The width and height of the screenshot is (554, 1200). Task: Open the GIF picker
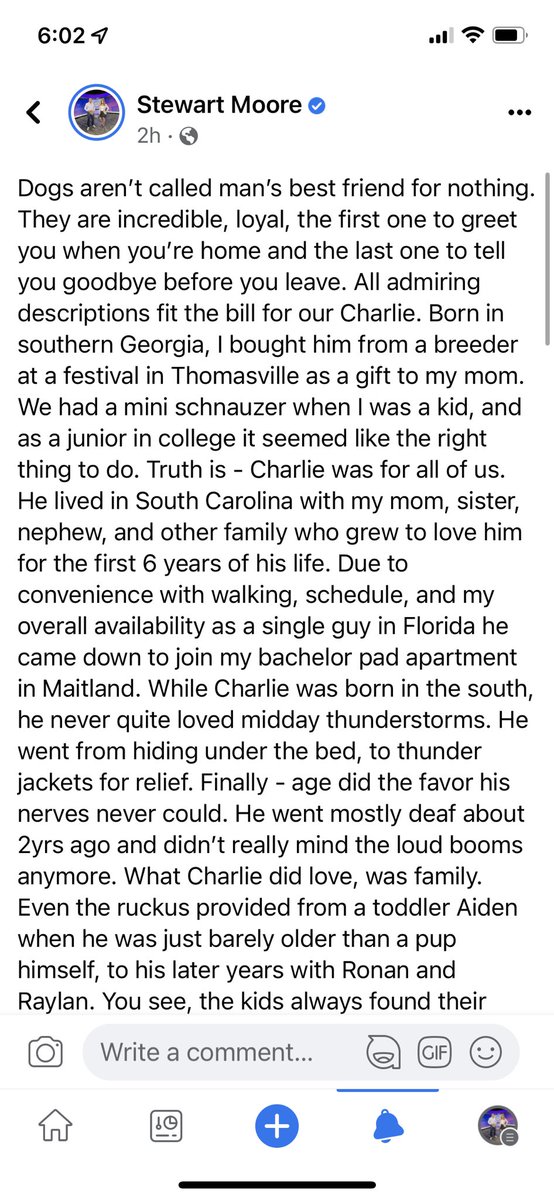(433, 1052)
